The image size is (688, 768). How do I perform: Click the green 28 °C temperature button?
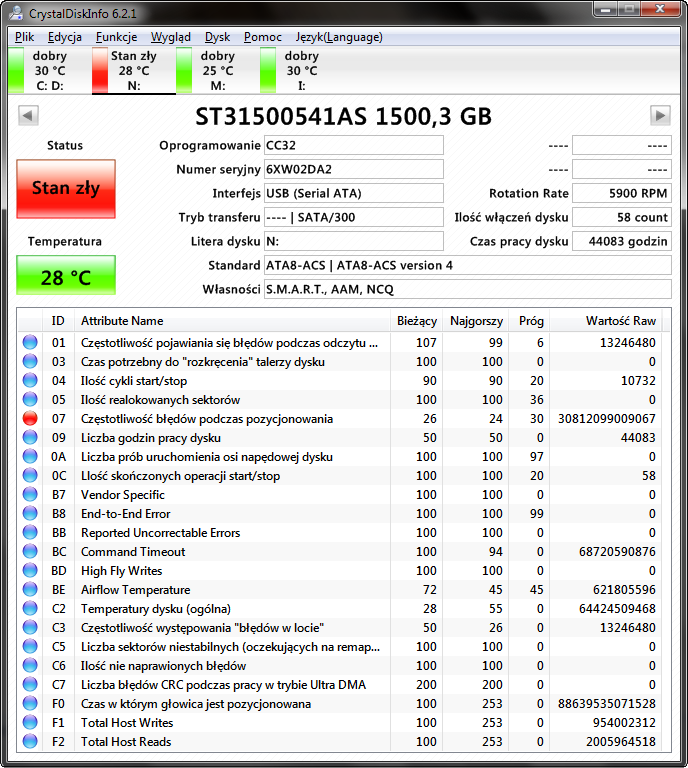[66, 275]
